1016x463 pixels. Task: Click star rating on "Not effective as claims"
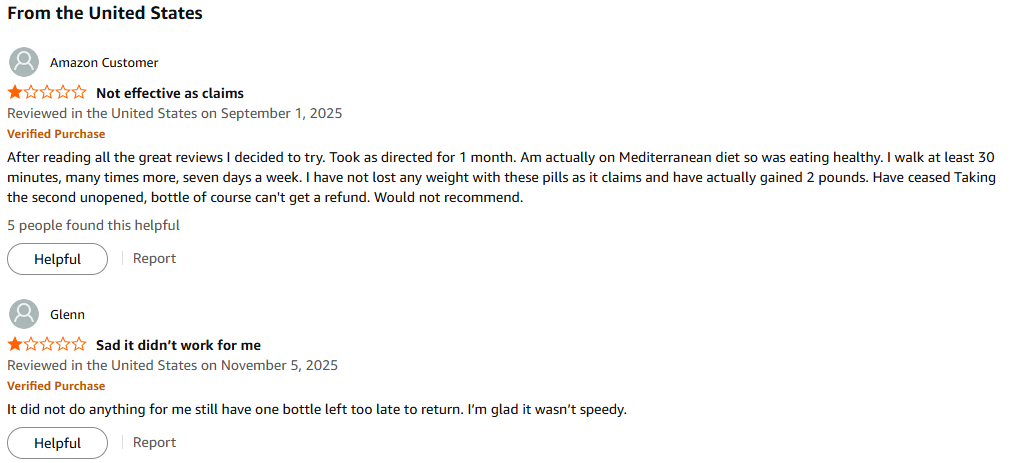47,93
